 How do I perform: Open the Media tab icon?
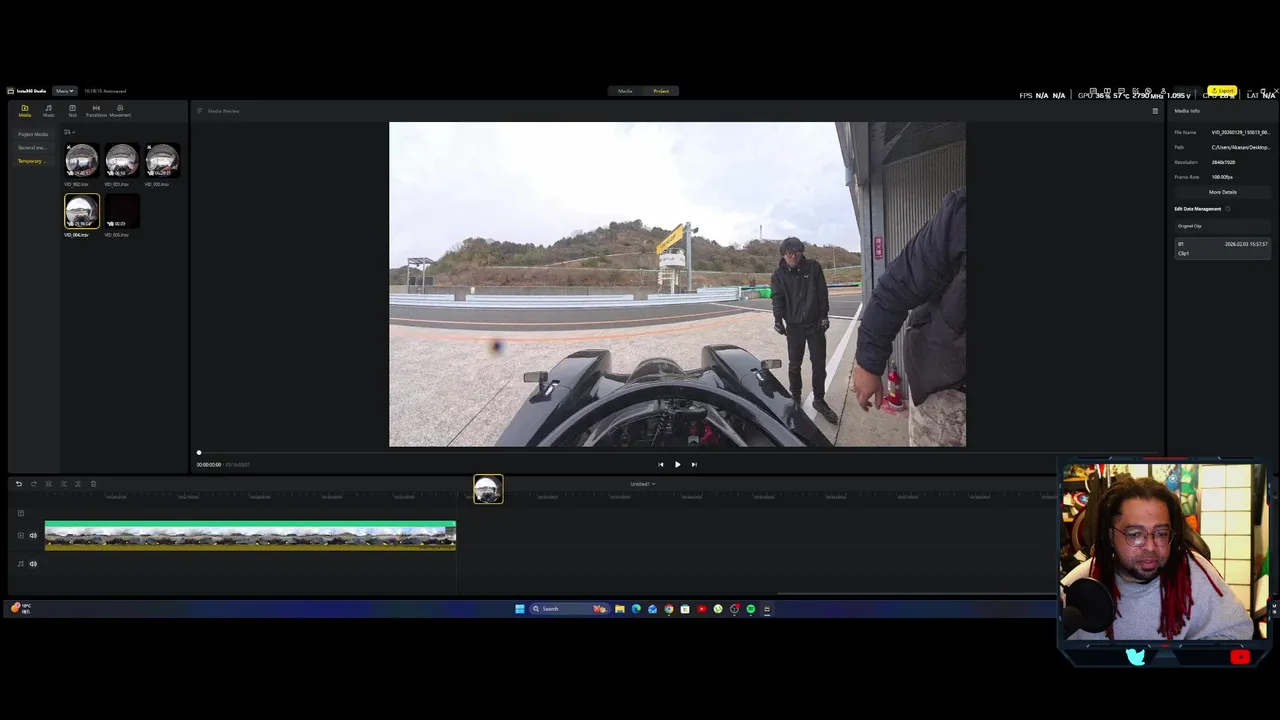[25, 110]
